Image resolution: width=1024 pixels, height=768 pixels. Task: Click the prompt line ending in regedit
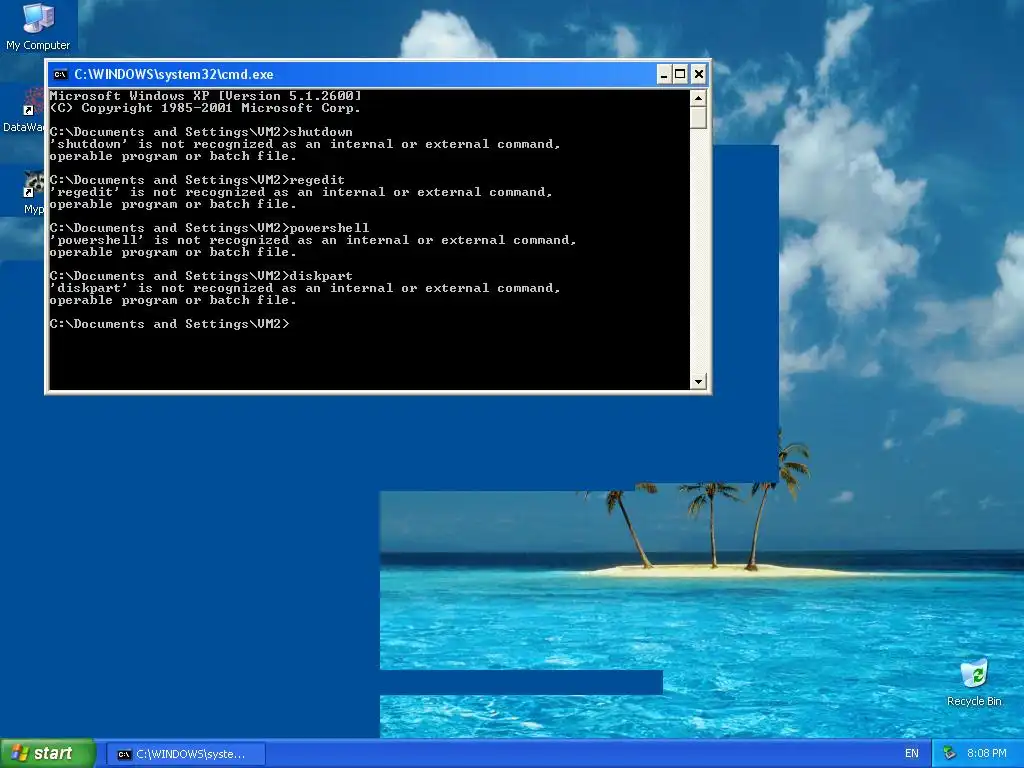[197, 180]
